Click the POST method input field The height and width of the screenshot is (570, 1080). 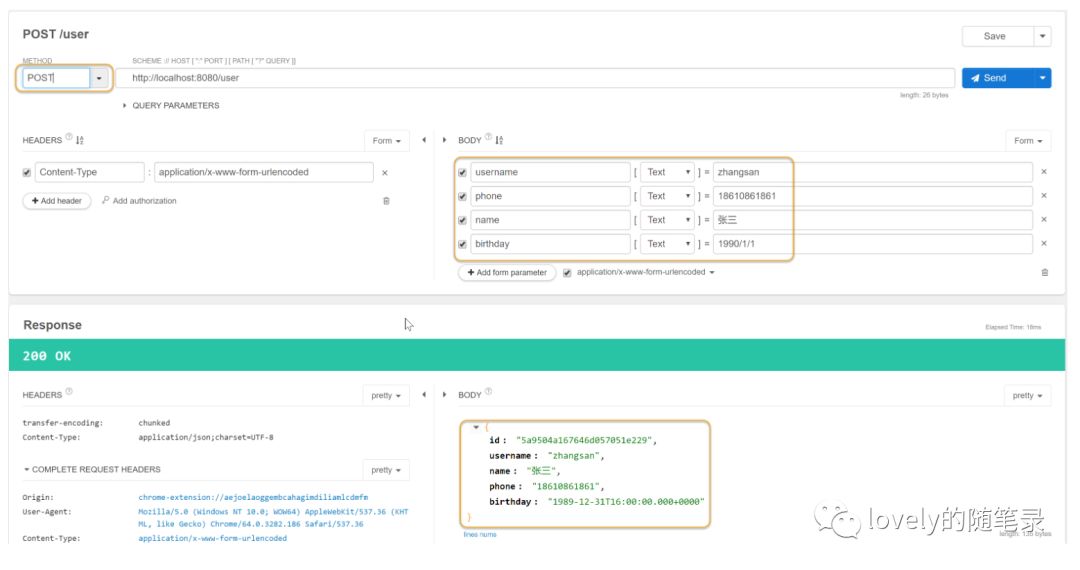tap(56, 78)
